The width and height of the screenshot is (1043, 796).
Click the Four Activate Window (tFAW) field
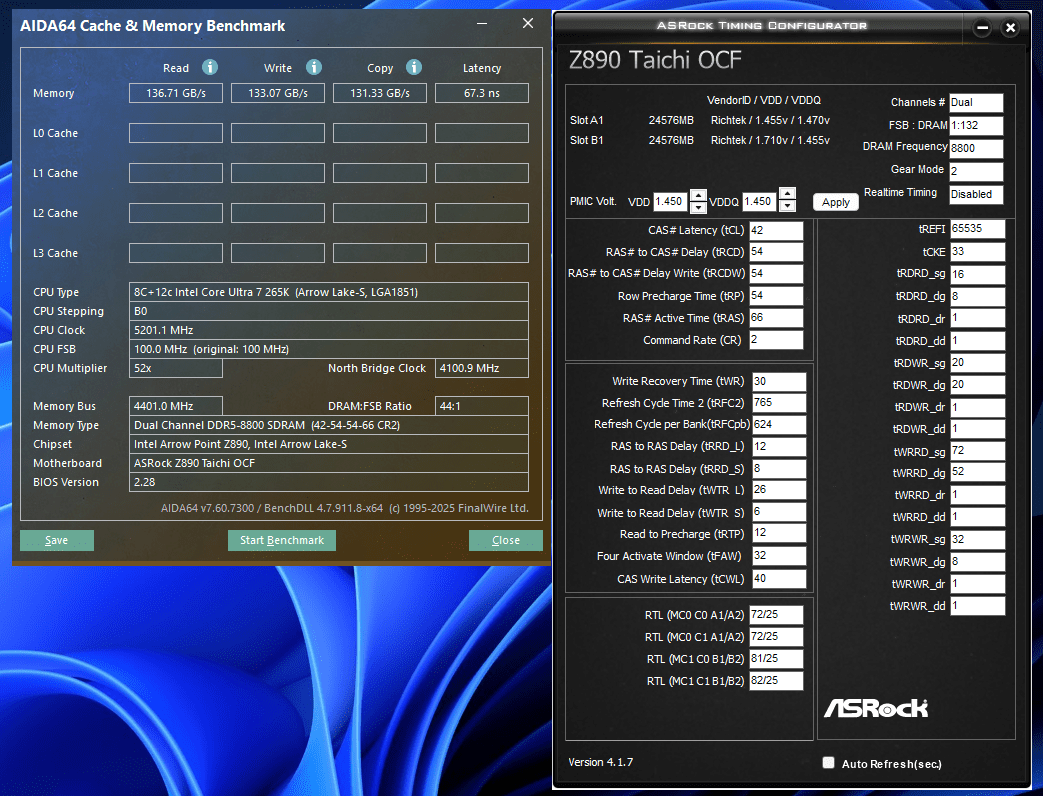(x=779, y=556)
